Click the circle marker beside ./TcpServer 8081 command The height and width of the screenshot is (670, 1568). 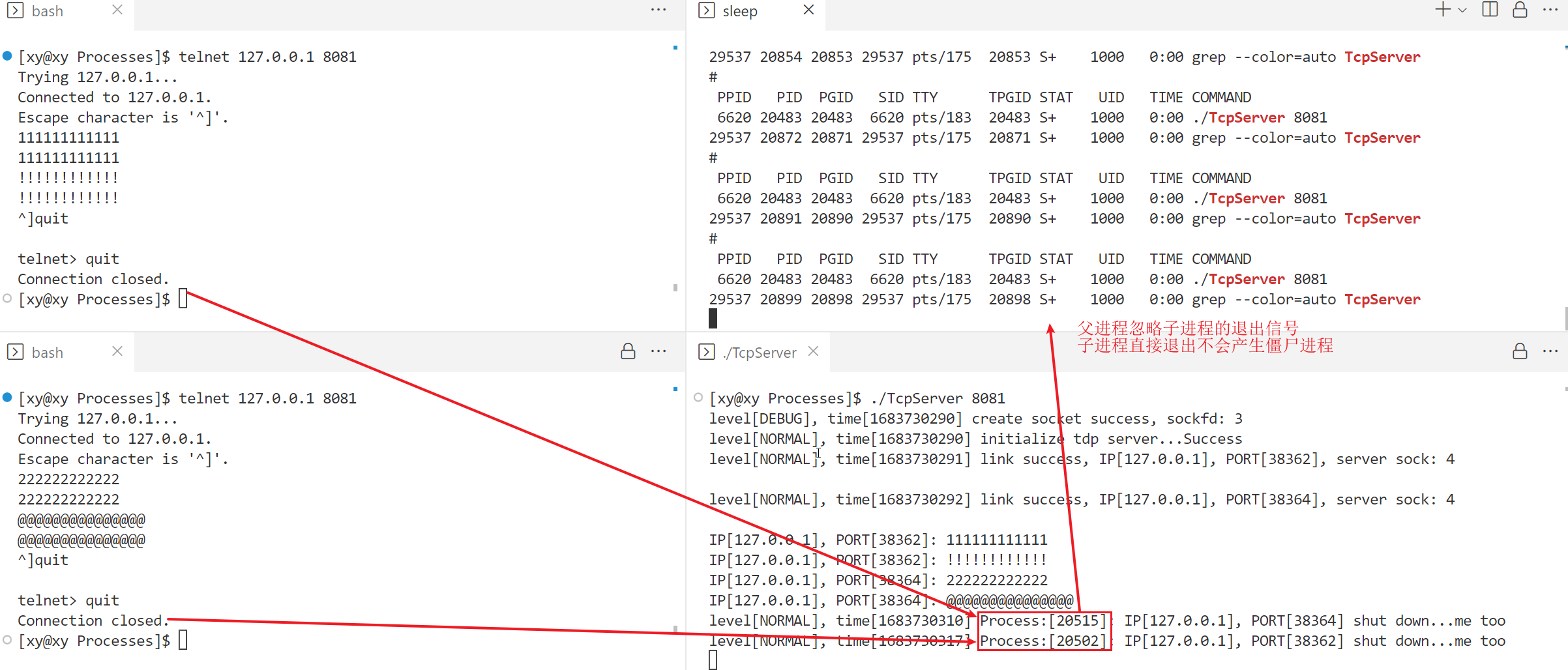698,398
